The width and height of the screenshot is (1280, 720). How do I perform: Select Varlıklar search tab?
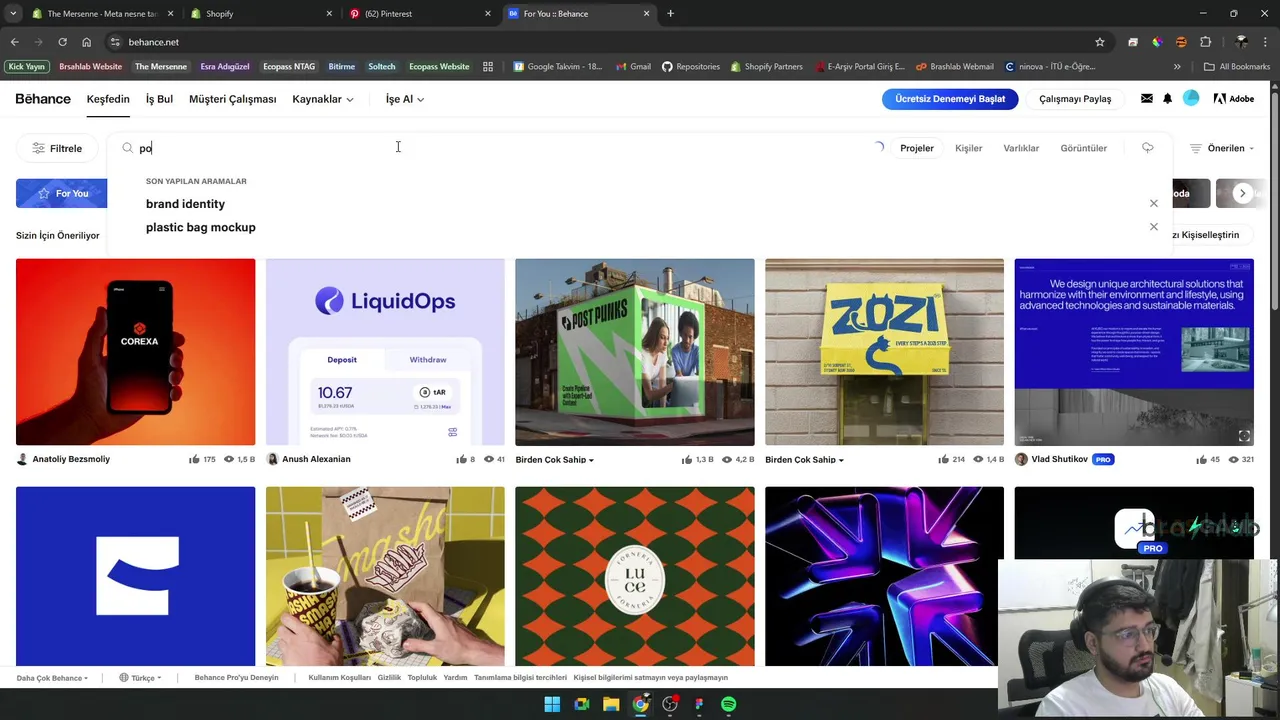coord(1021,148)
